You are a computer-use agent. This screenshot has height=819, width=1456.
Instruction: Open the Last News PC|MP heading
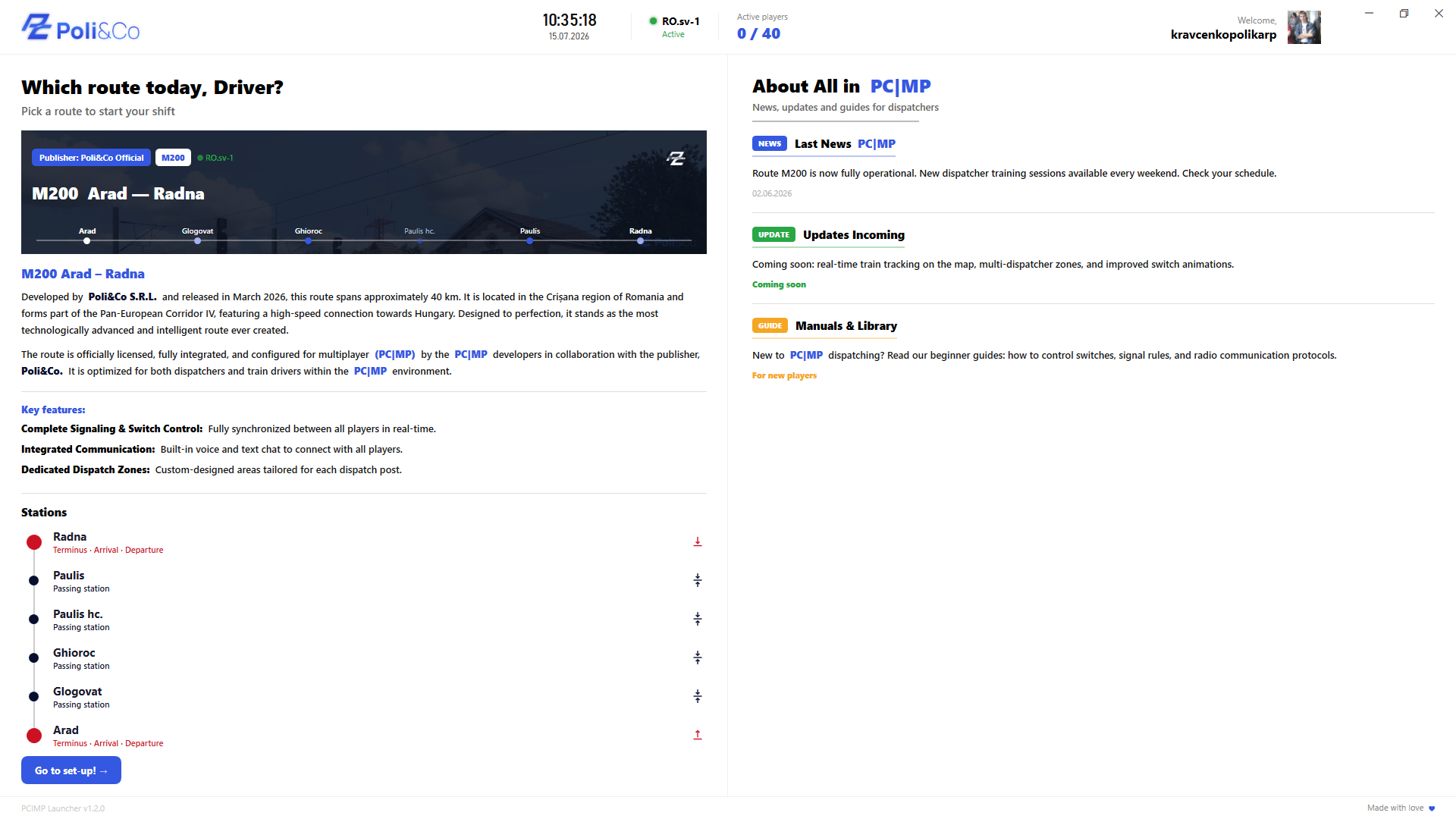[x=845, y=144]
